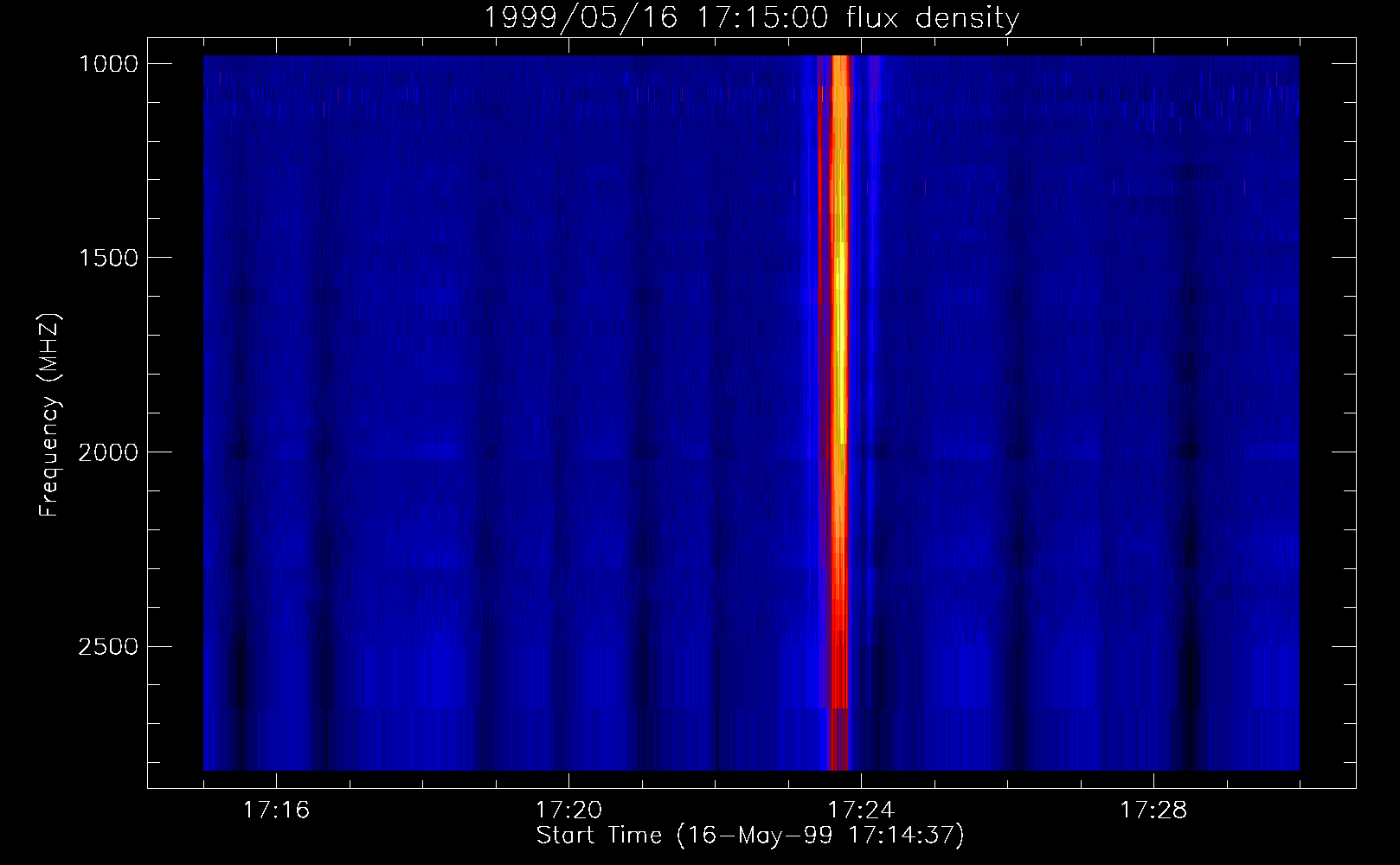Click the 17:28 time tick label

pyautogui.click(x=1153, y=811)
